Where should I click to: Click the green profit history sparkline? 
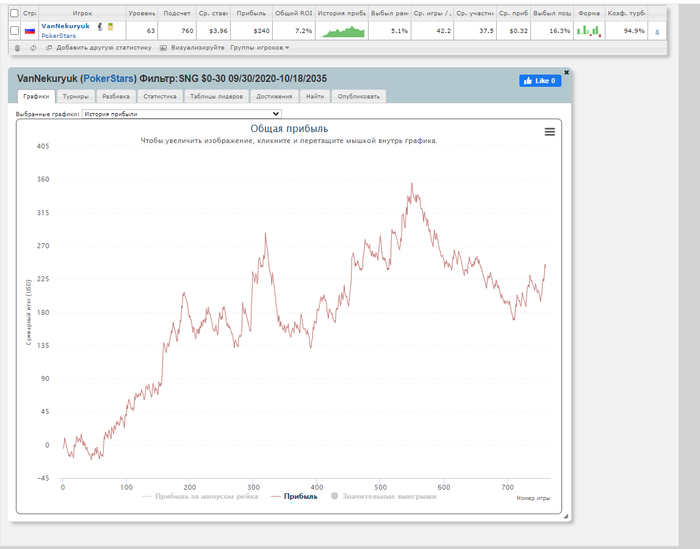[343, 31]
